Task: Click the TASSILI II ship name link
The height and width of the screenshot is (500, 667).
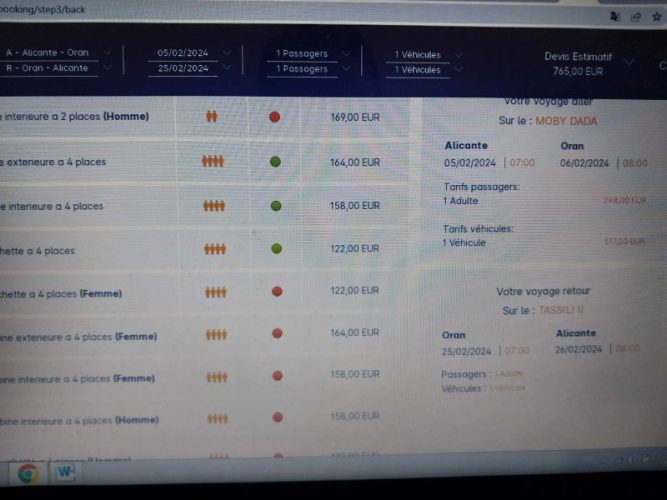Action: tap(561, 310)
